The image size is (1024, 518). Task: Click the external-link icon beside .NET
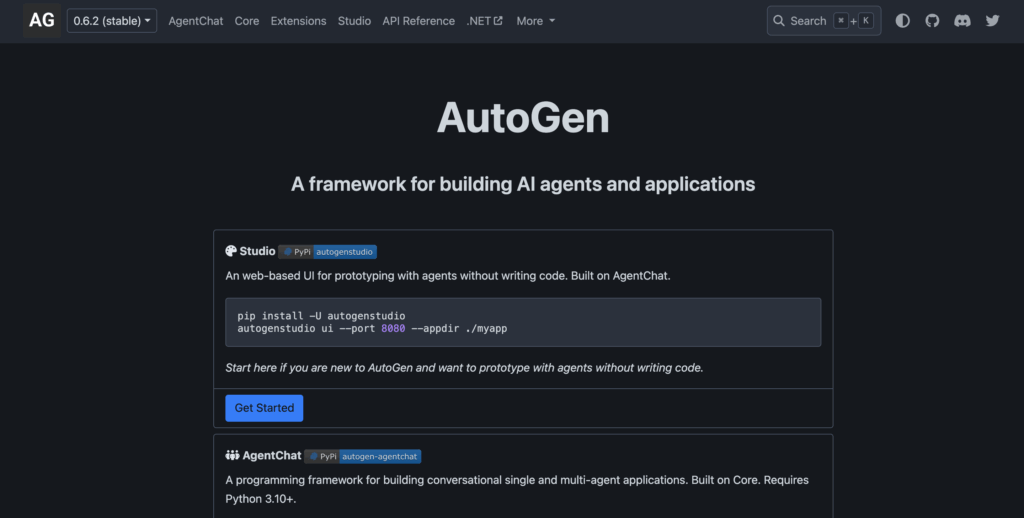[x=498, y=20]
